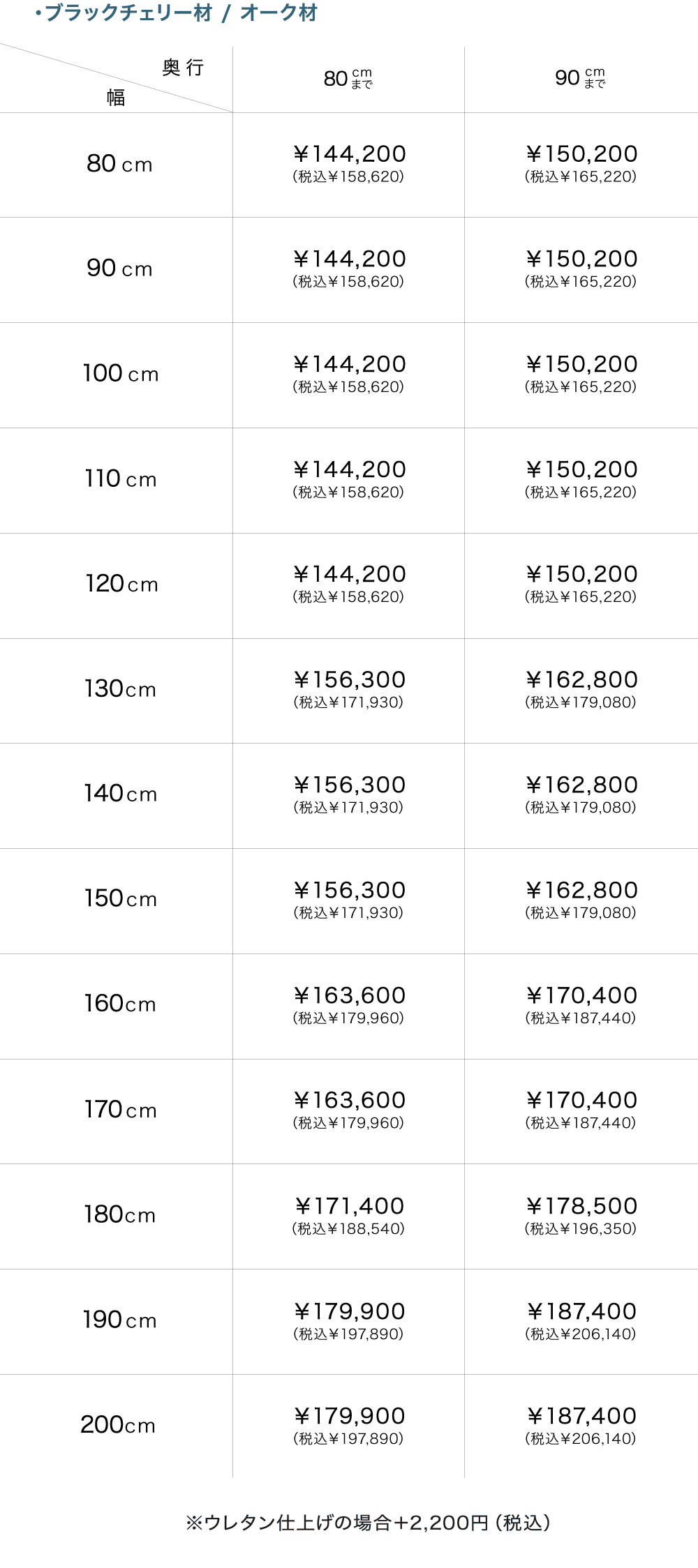
Task: Click the ¥178,500 price in the 180cm row
Action: tap(581, 1207)
